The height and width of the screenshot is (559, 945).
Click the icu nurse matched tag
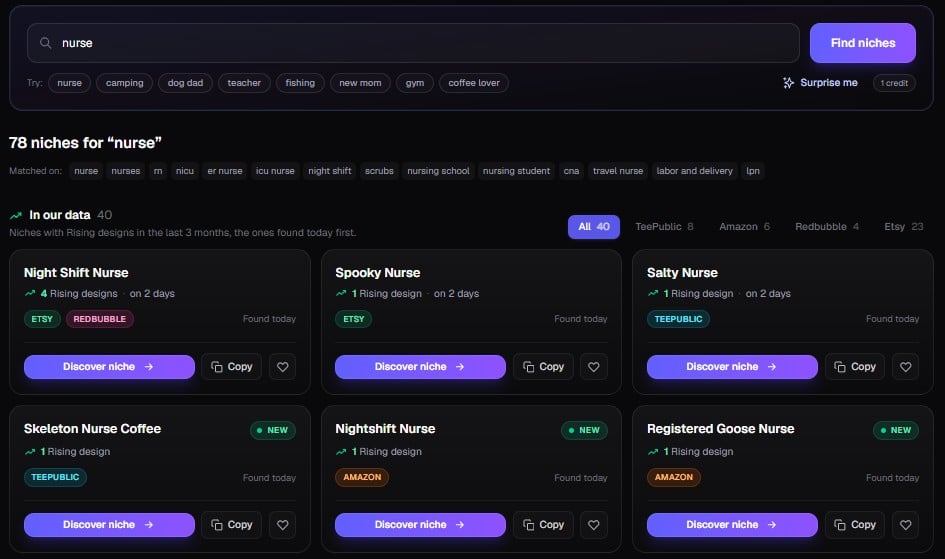(x=275, y=171)
